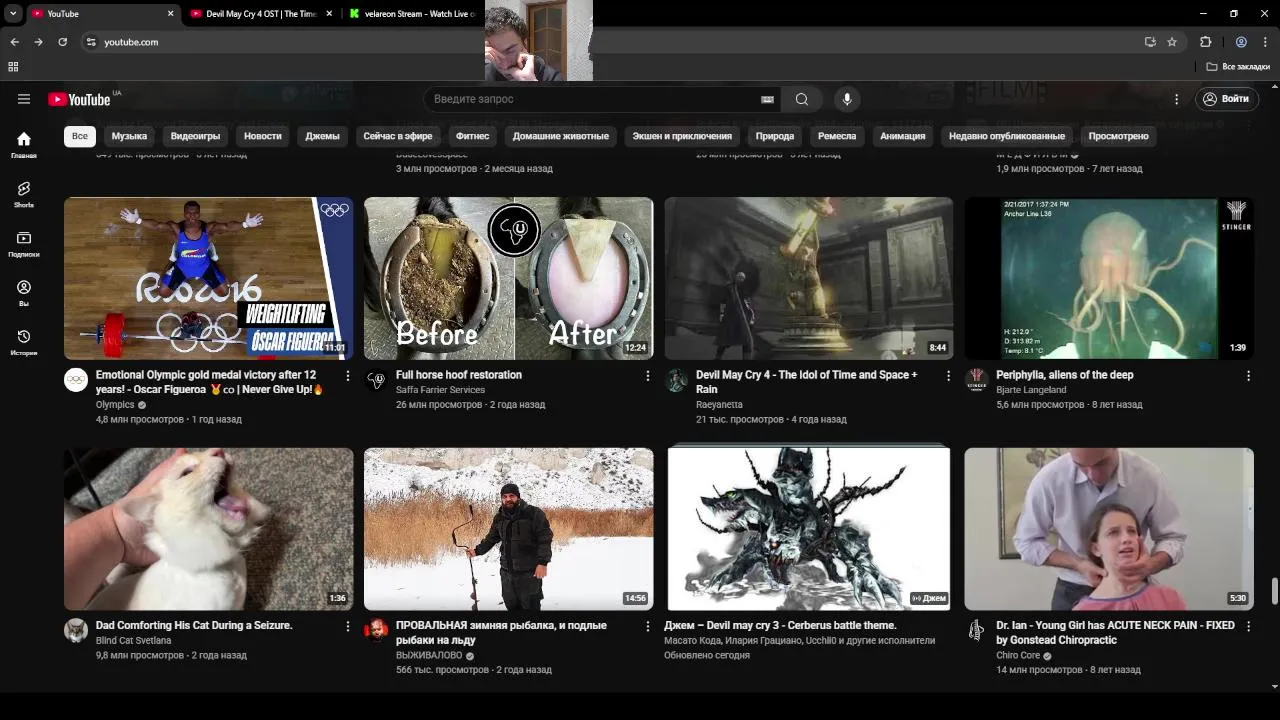Viewport: 1280px width, 720px height.
Task: Open Dad Comforting His Cat title link
Action: 194,625
